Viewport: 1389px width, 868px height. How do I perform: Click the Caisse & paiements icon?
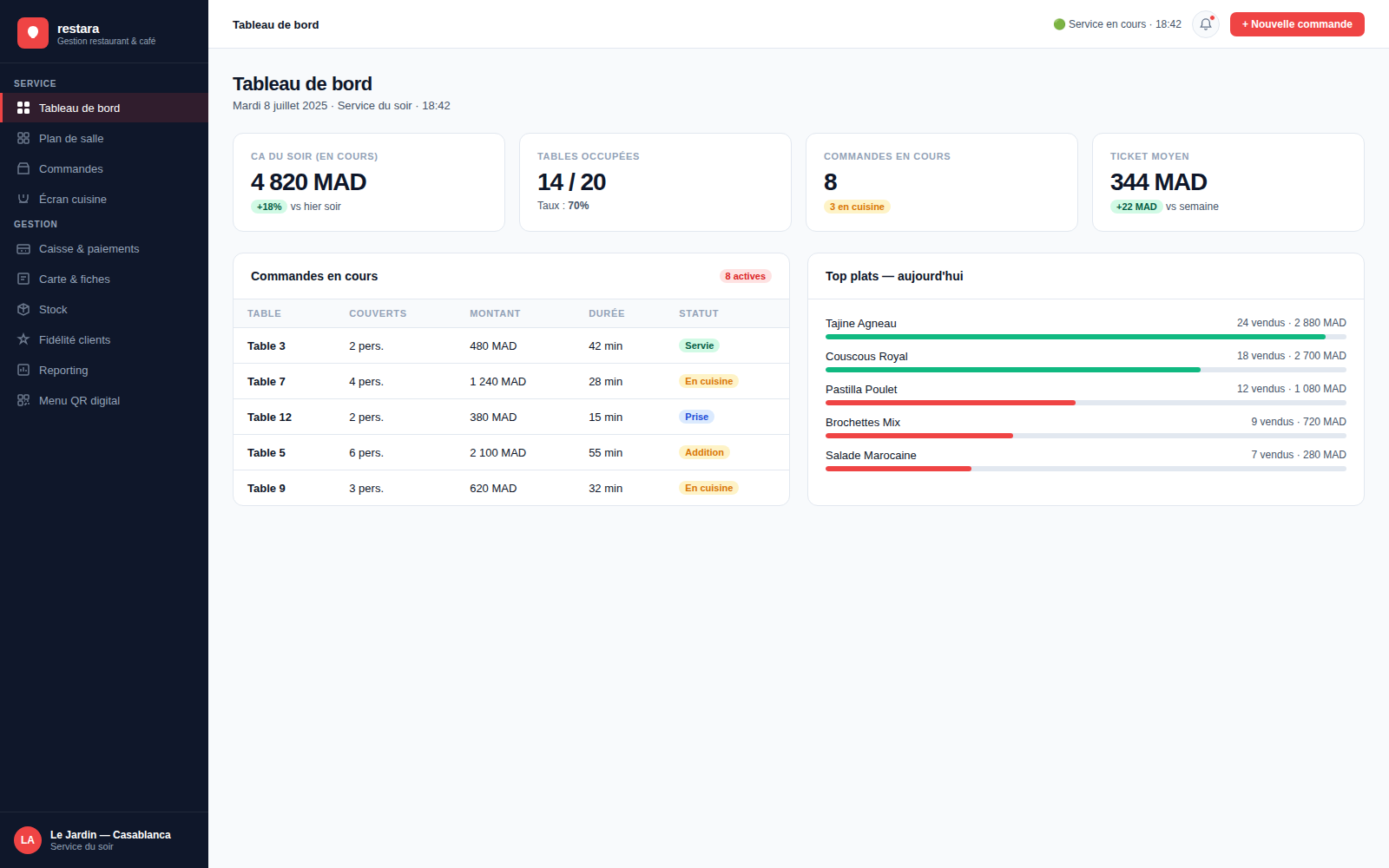pos(23,248)
